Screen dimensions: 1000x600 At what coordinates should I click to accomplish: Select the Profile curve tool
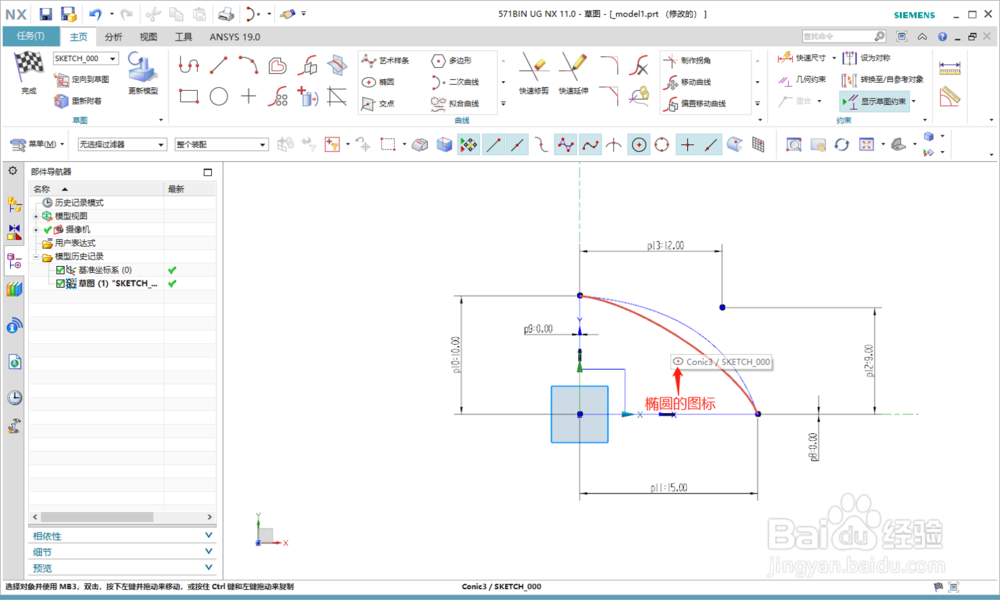pyautogui.click(x=189, y=64)
